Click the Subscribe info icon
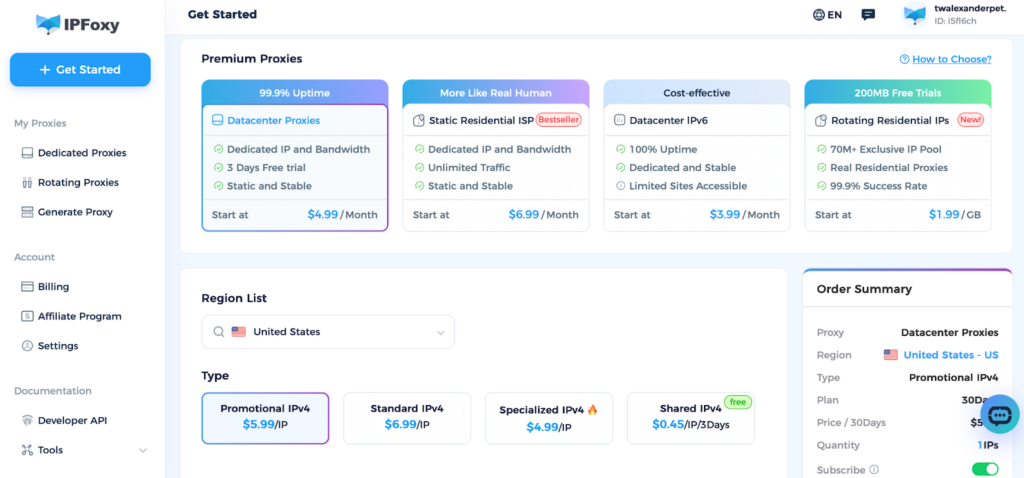The height and width of the screenshot is (478, 1024). [x=874, y=469]
